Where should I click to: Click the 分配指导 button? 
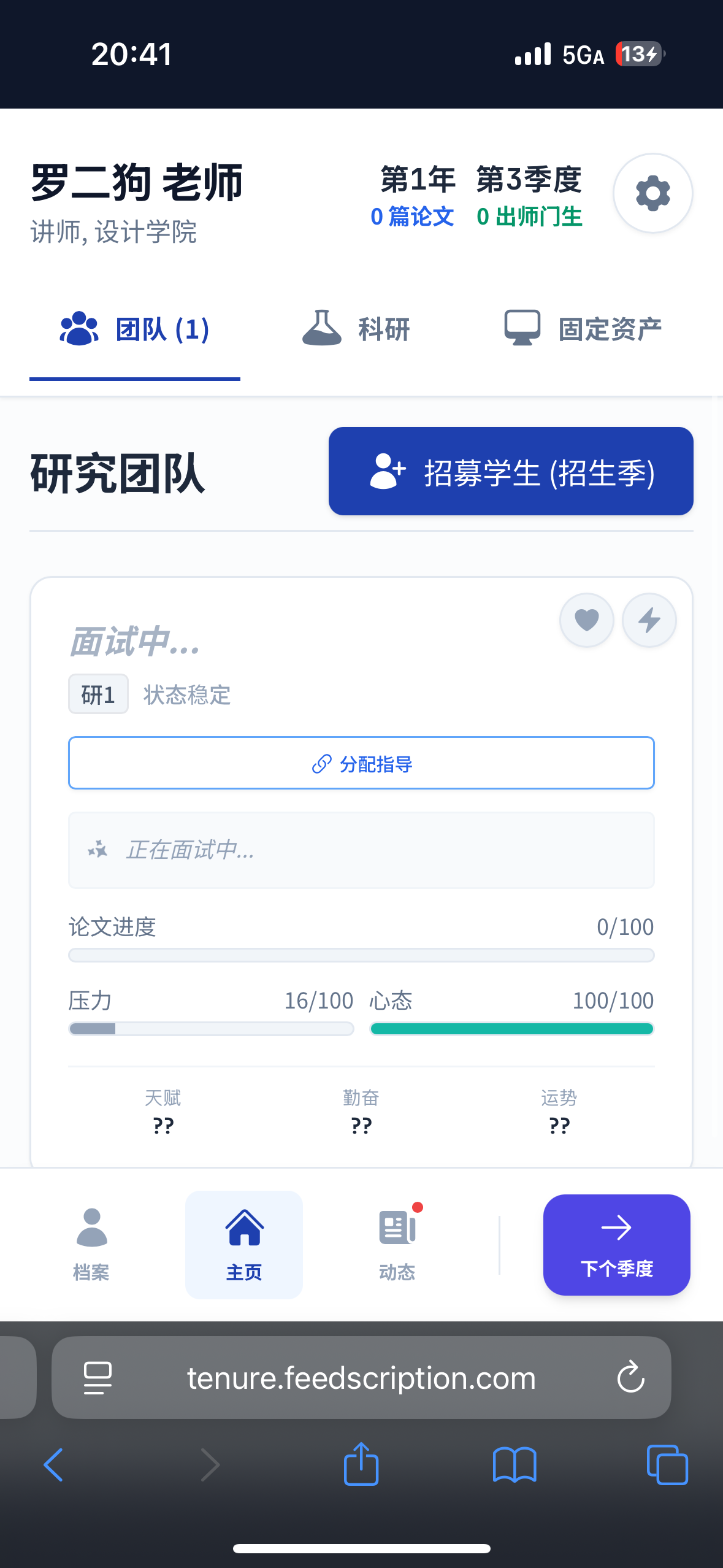pyautogui.click(x=361, y=763)
